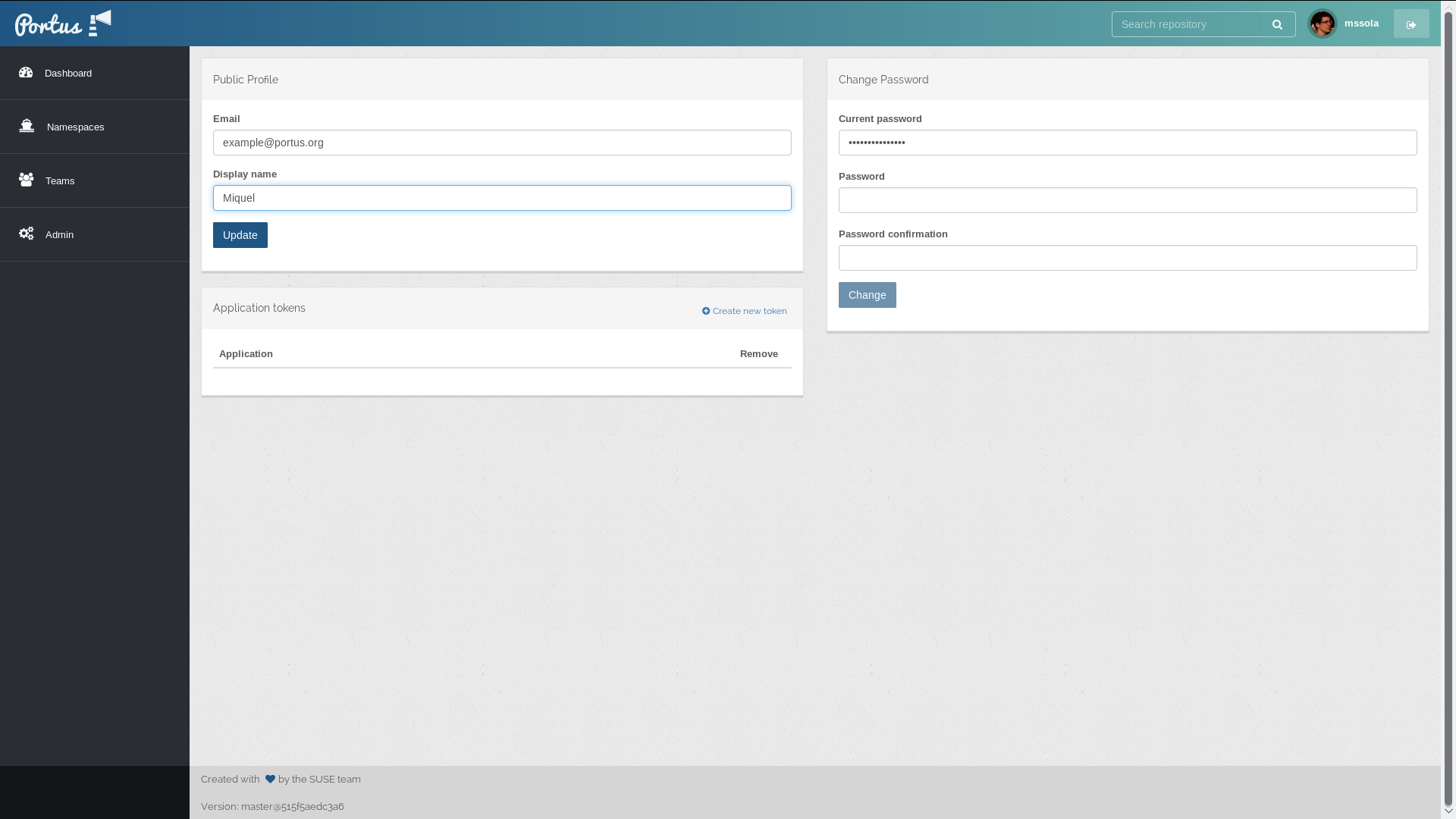Image resolution: width=1456 pixels, height=819 pixels.
Task: Click the Admin sidebar icon
Action: pos(26,233)
